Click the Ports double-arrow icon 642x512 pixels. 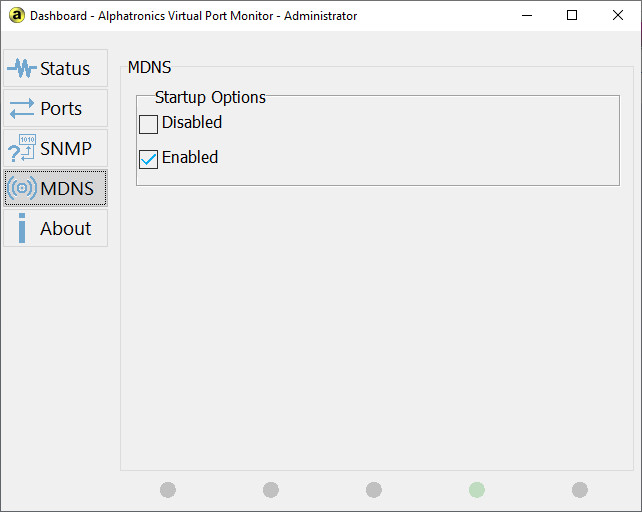[22, 109]
